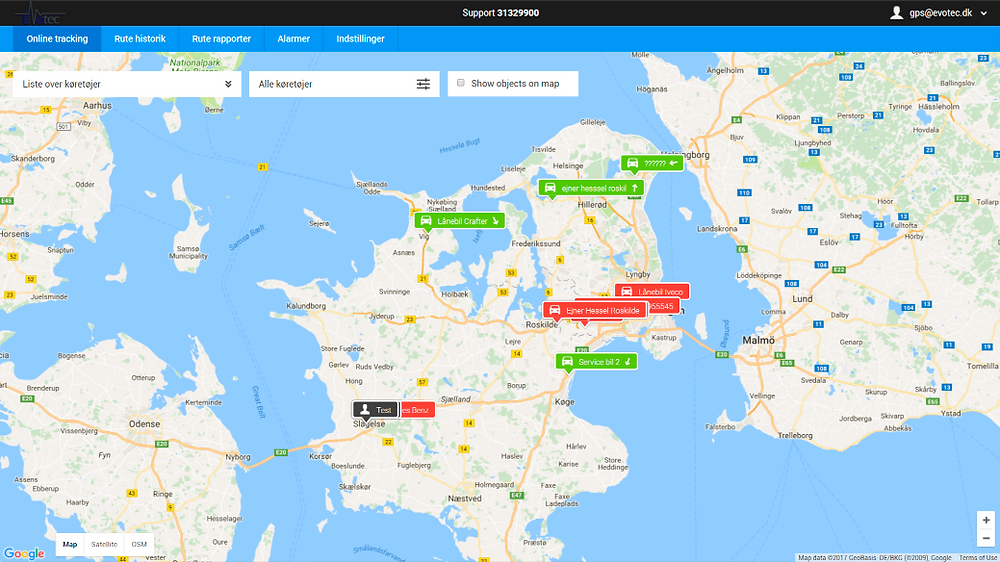Select Lånebil Crafter vehicle marker
The height and width of the screenshot is (562, 1000).
click(x=460, y=221)
